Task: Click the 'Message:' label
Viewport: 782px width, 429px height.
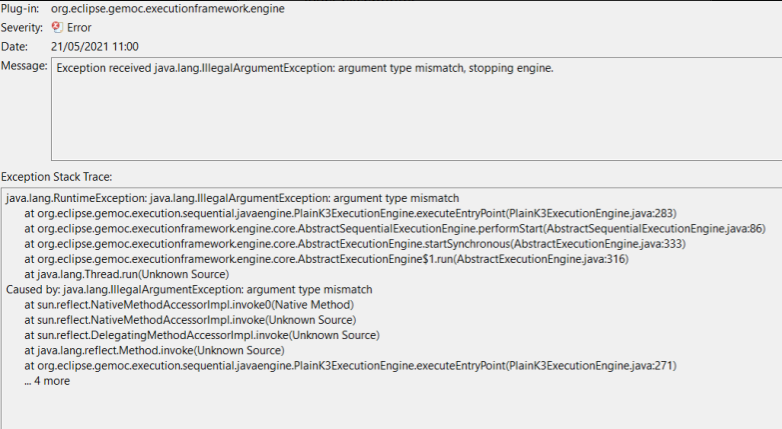Action: 24,65
